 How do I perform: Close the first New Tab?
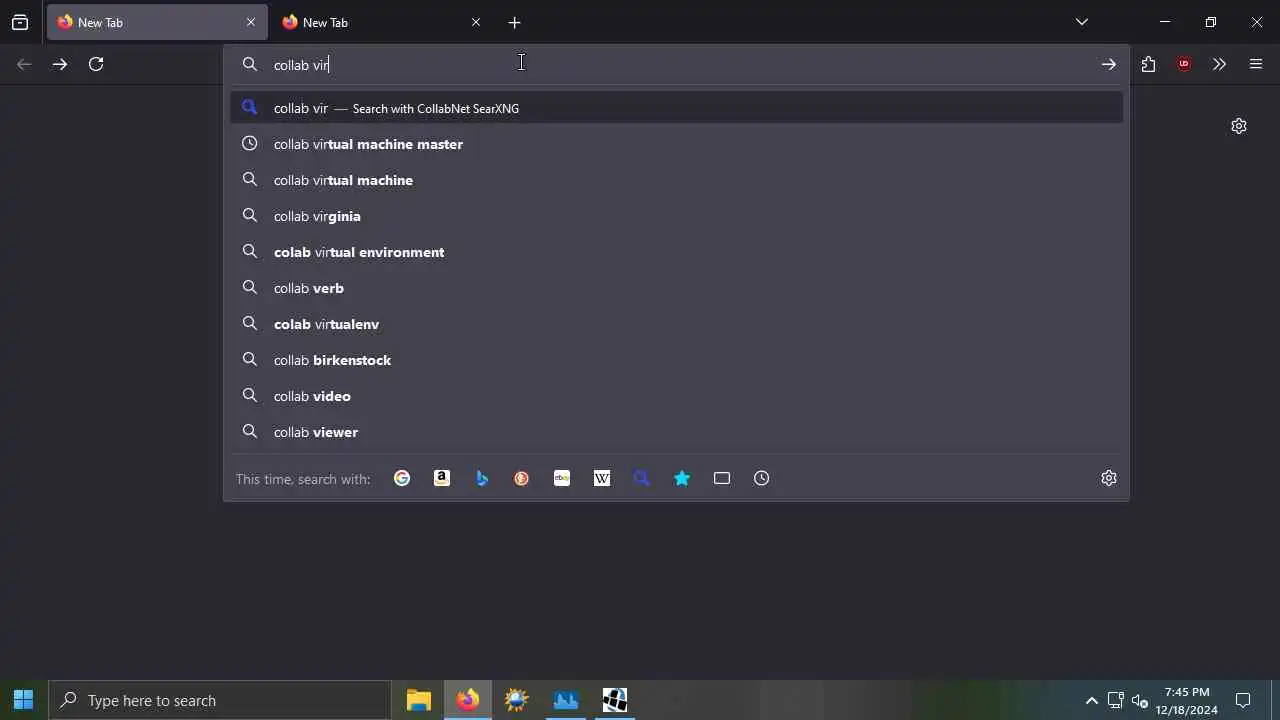coord(251,22)
